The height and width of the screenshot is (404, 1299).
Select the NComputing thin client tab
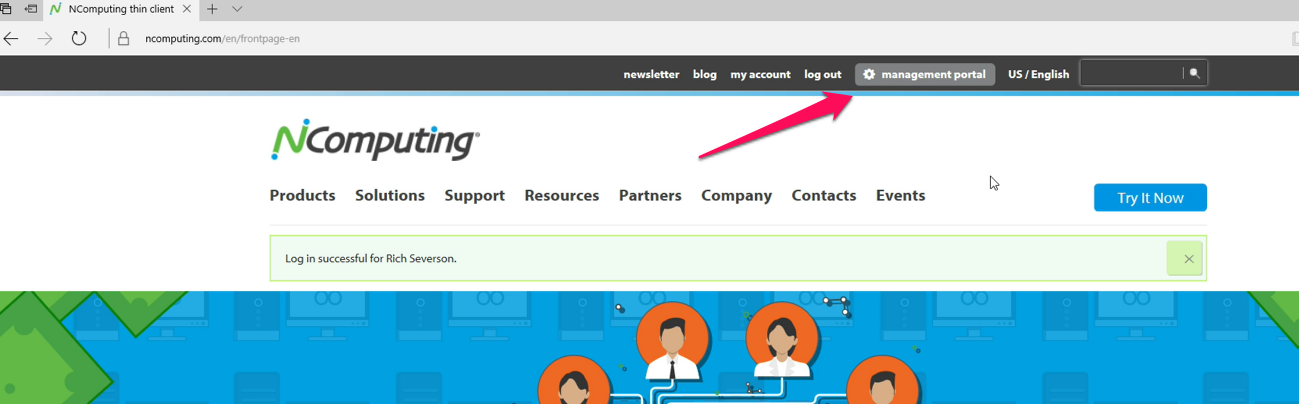121,9
